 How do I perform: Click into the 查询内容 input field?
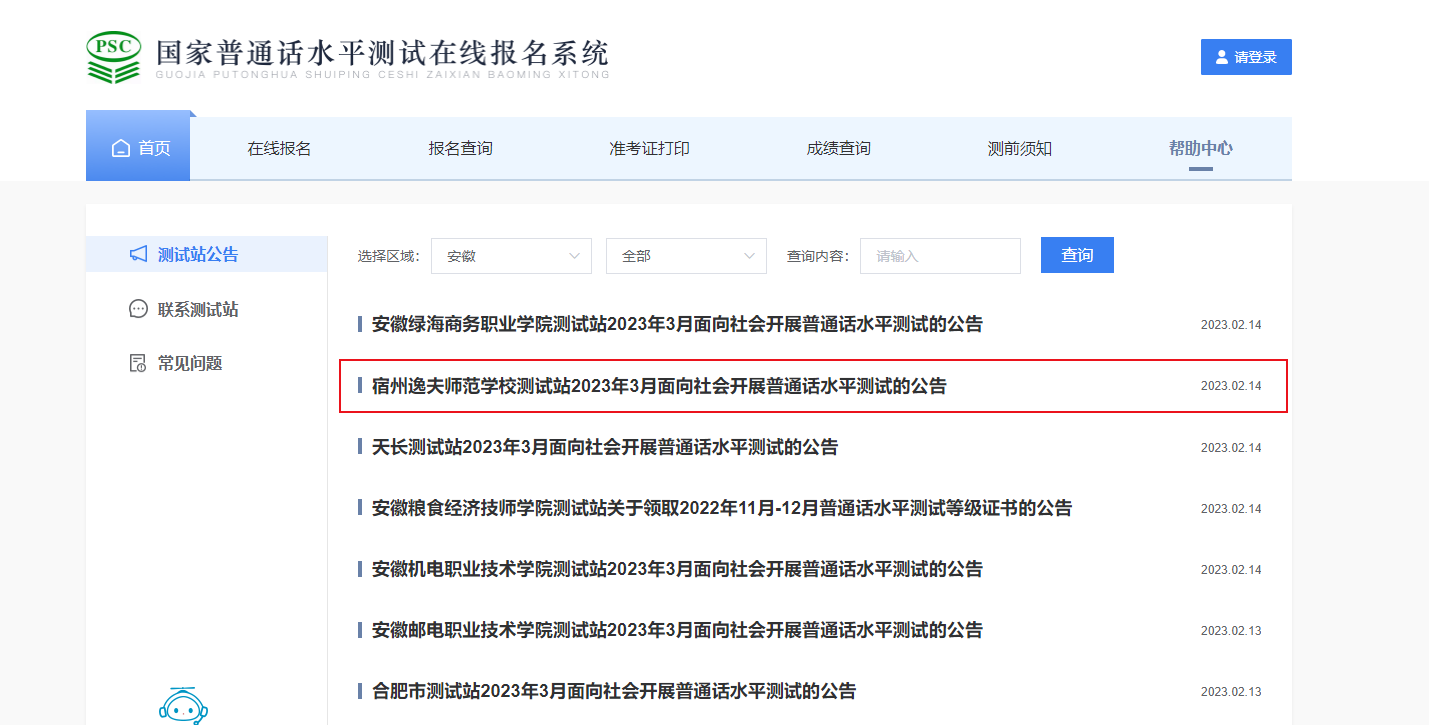click(940, 256)
